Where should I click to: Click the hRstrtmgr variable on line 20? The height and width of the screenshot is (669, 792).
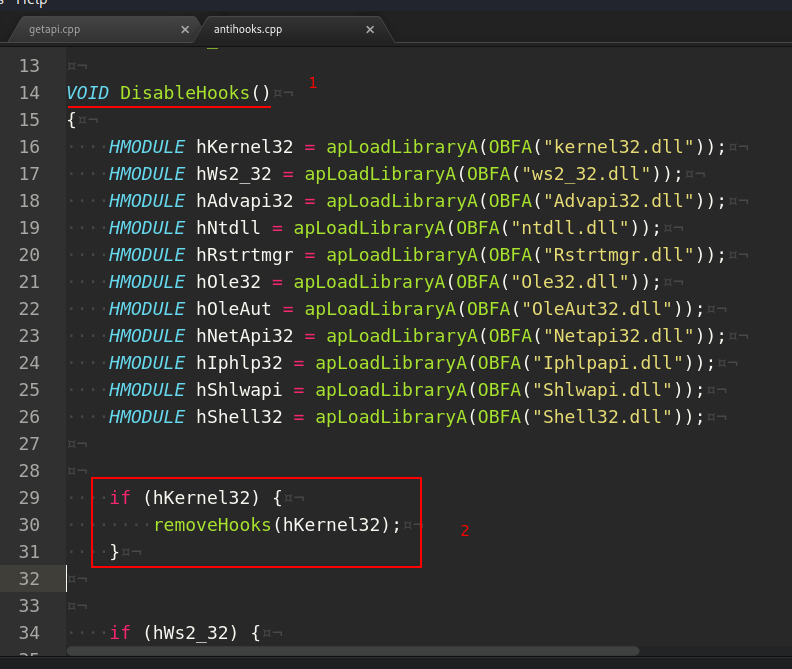(244, 255)
